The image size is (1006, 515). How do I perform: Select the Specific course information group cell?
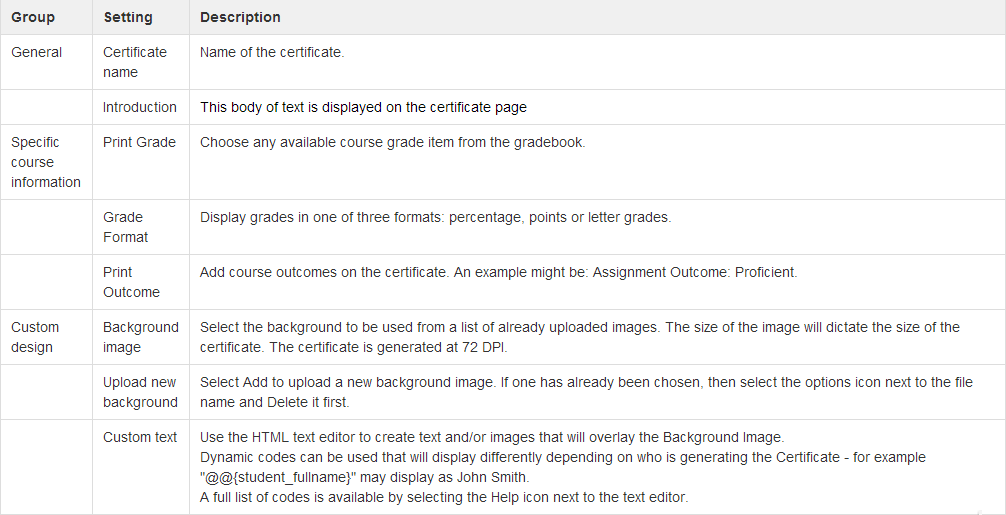point(46,162)
